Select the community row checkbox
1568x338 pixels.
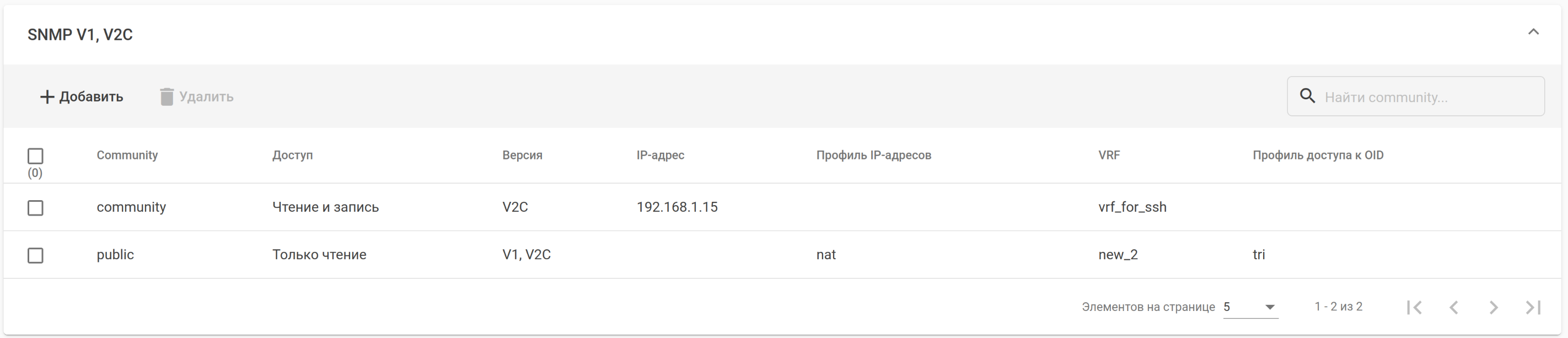coord(35,208)
